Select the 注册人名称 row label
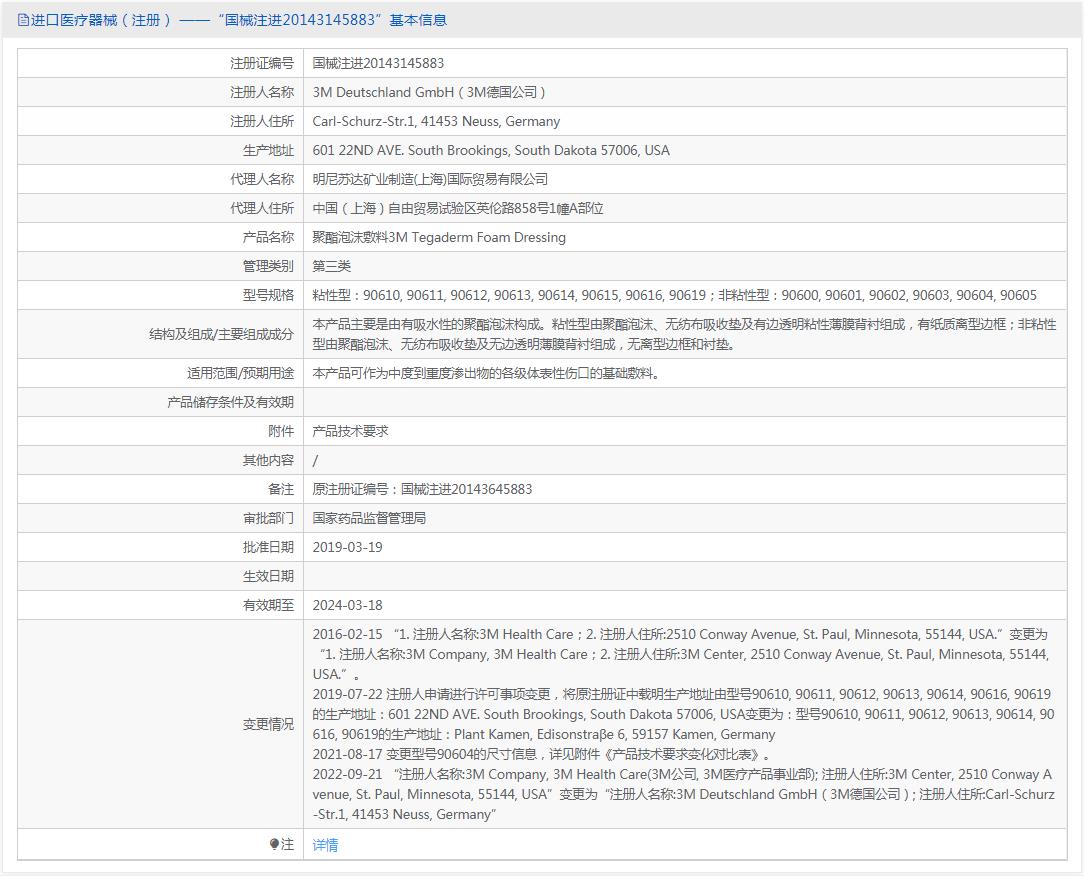This screenshot has height=880, width=1084. (262, 93)
